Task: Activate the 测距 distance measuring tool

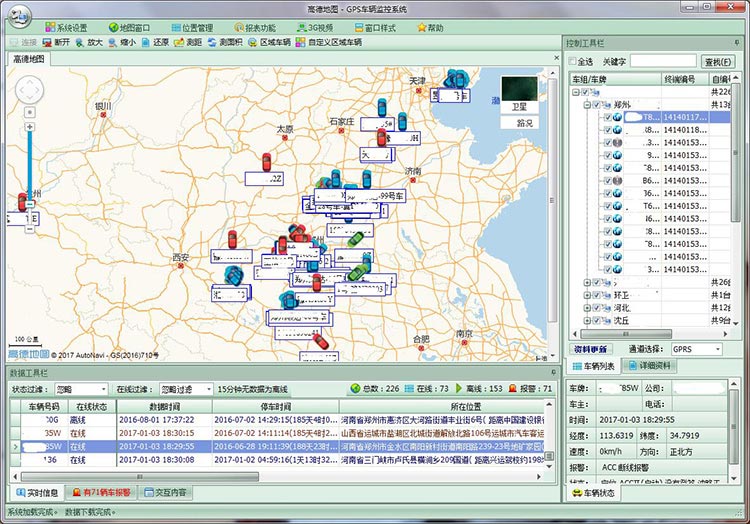Action: (x=188, y=43)
